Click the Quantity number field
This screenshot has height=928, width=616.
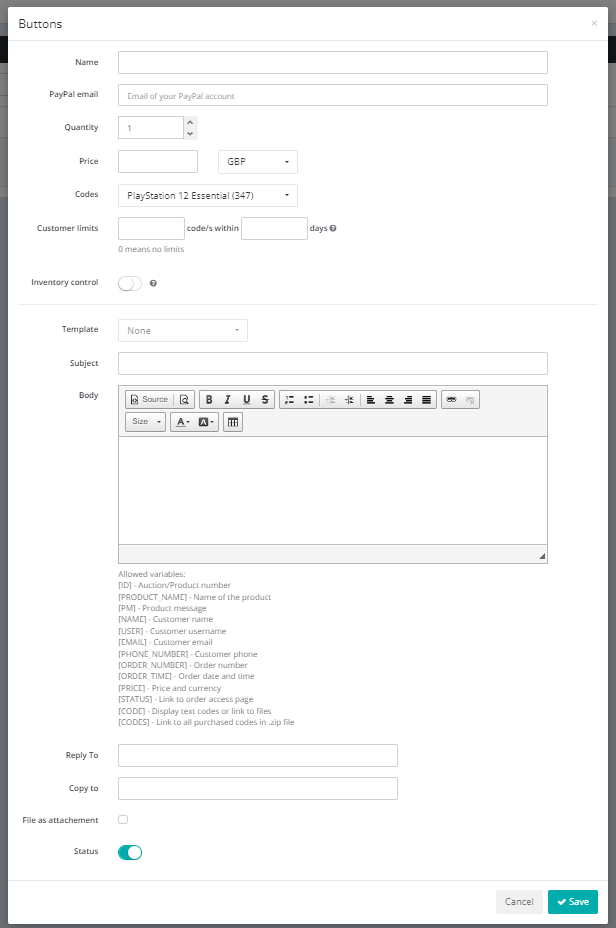click(151, 128)
